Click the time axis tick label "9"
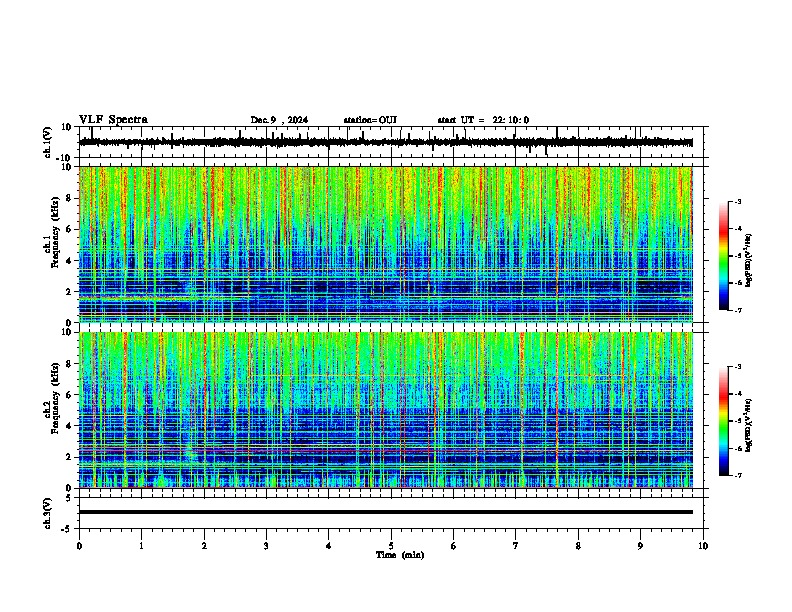792x612 pixels. [x=640, y=546]
